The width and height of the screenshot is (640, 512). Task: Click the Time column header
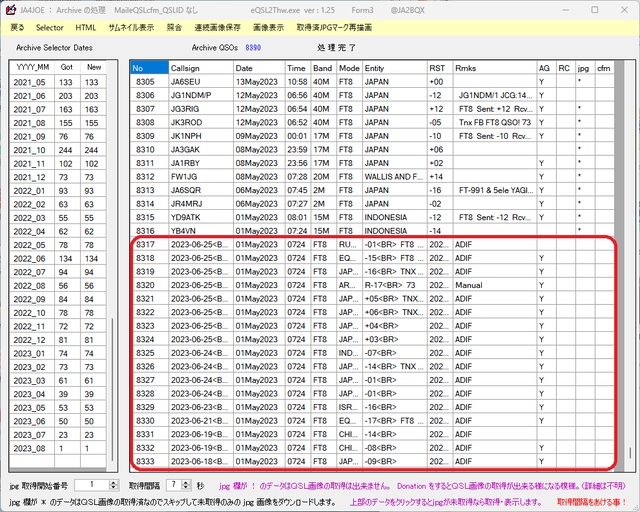tap(298, 68)
